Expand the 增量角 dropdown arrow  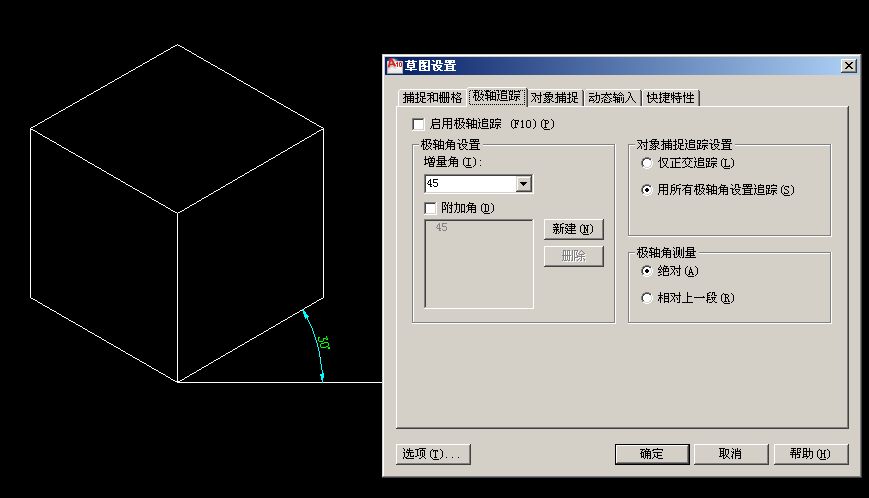(x=523, y=184)
